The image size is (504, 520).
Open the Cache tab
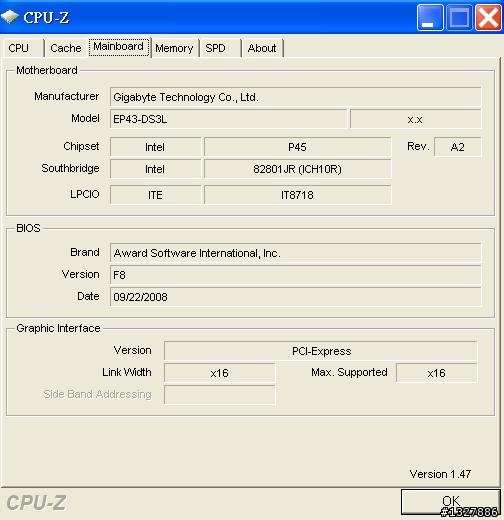pos(66,48)
